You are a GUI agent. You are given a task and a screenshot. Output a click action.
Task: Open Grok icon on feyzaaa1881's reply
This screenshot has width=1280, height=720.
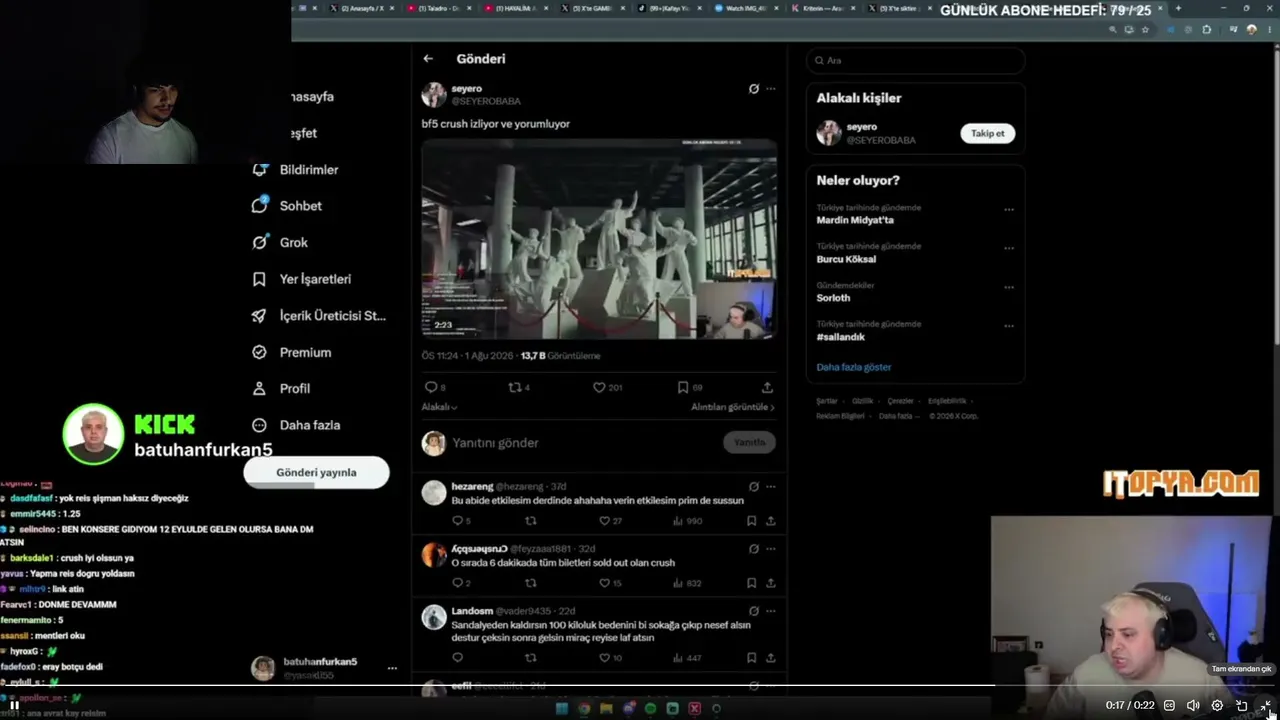(x=754, y=548)
